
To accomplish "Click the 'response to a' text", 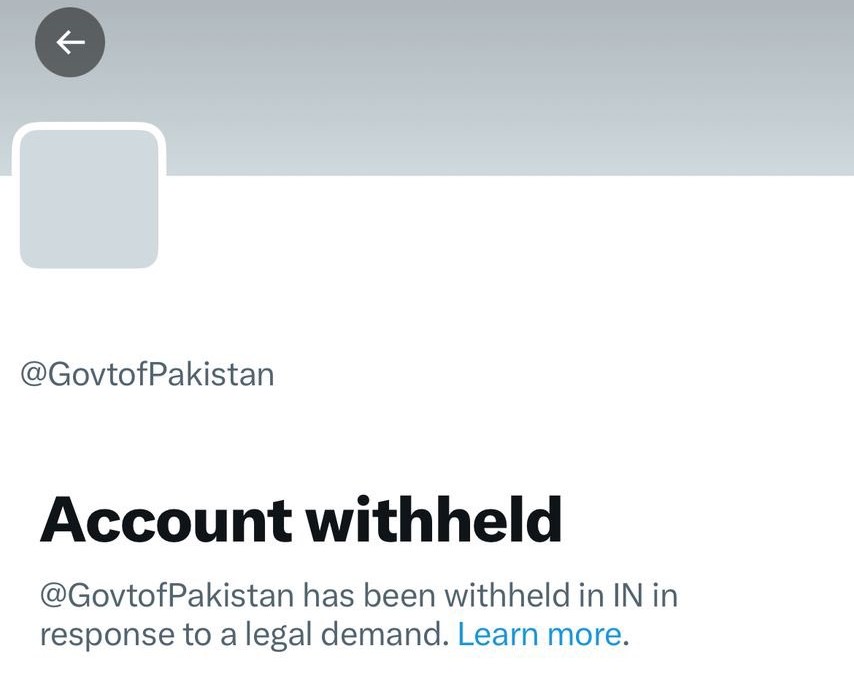I will pos(138,634).
